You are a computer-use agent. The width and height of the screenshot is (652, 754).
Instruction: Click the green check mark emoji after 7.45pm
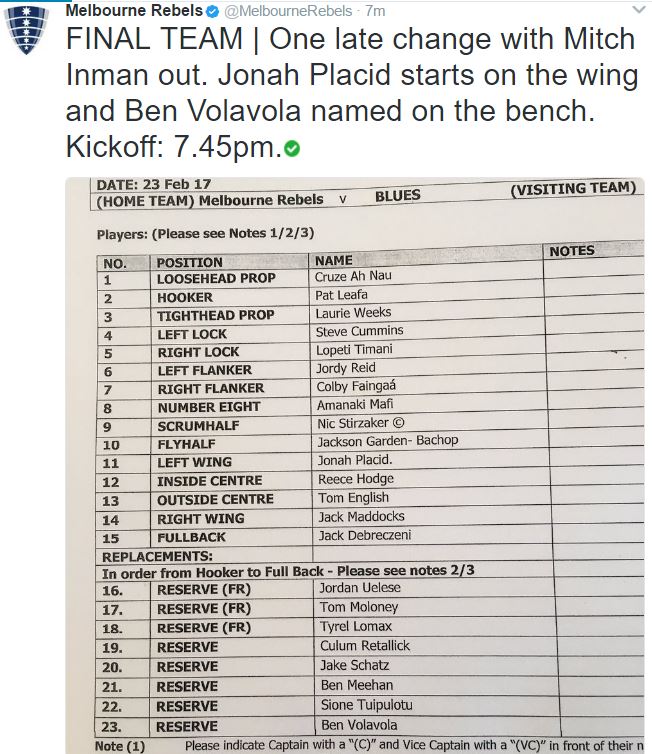tap(292, 149)
